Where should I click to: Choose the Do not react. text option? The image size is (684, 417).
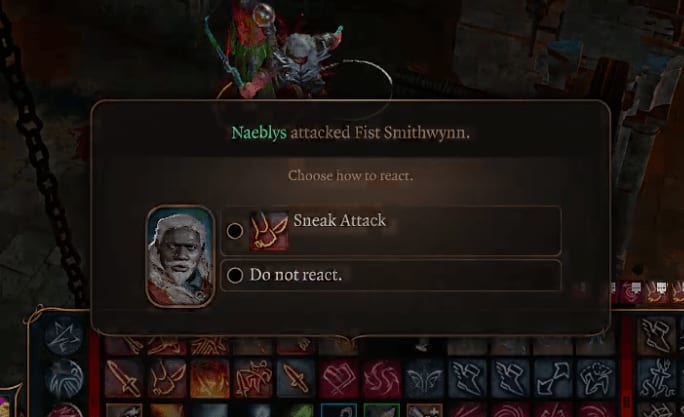point(296,275)
